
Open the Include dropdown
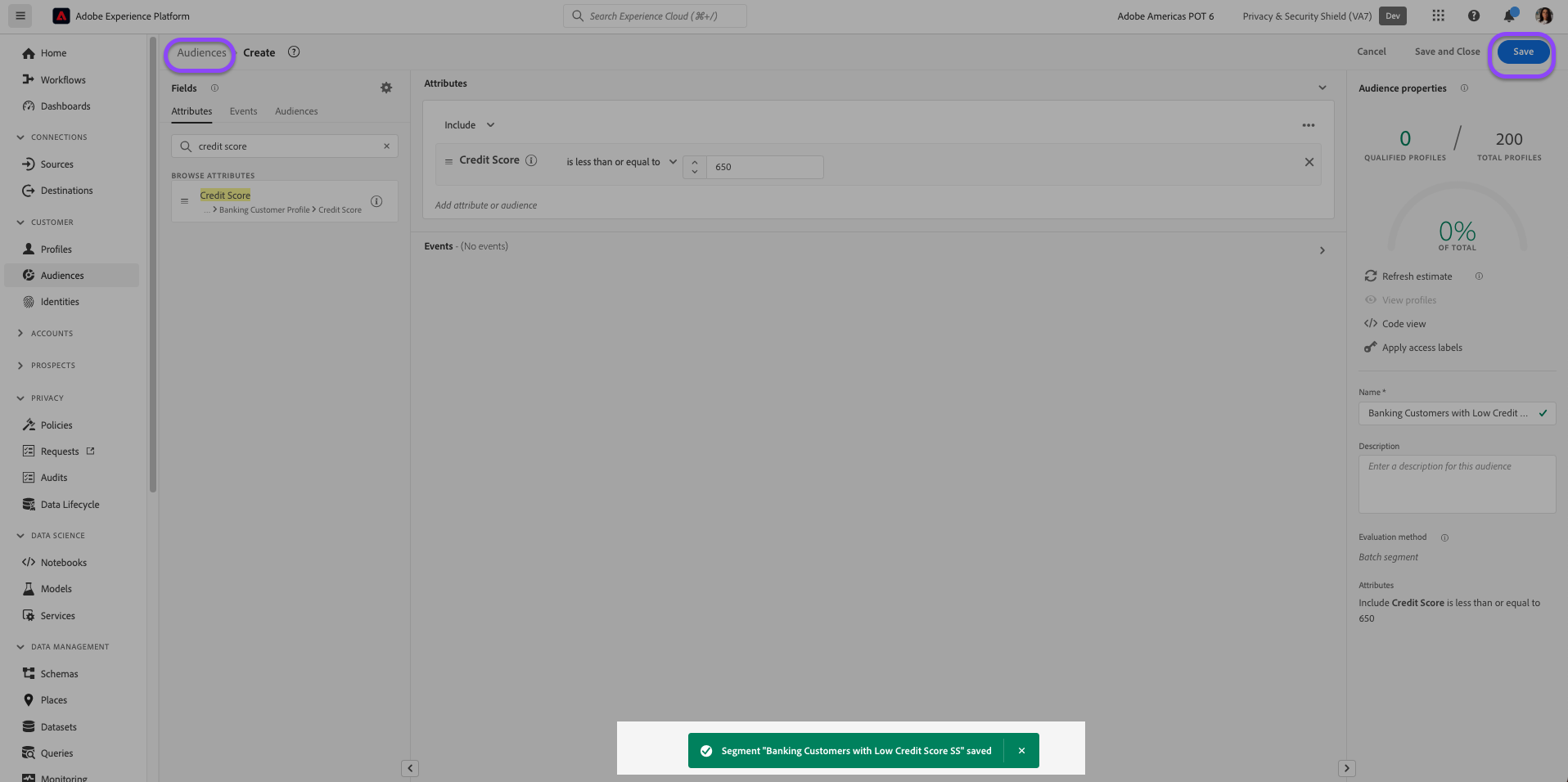469,125
